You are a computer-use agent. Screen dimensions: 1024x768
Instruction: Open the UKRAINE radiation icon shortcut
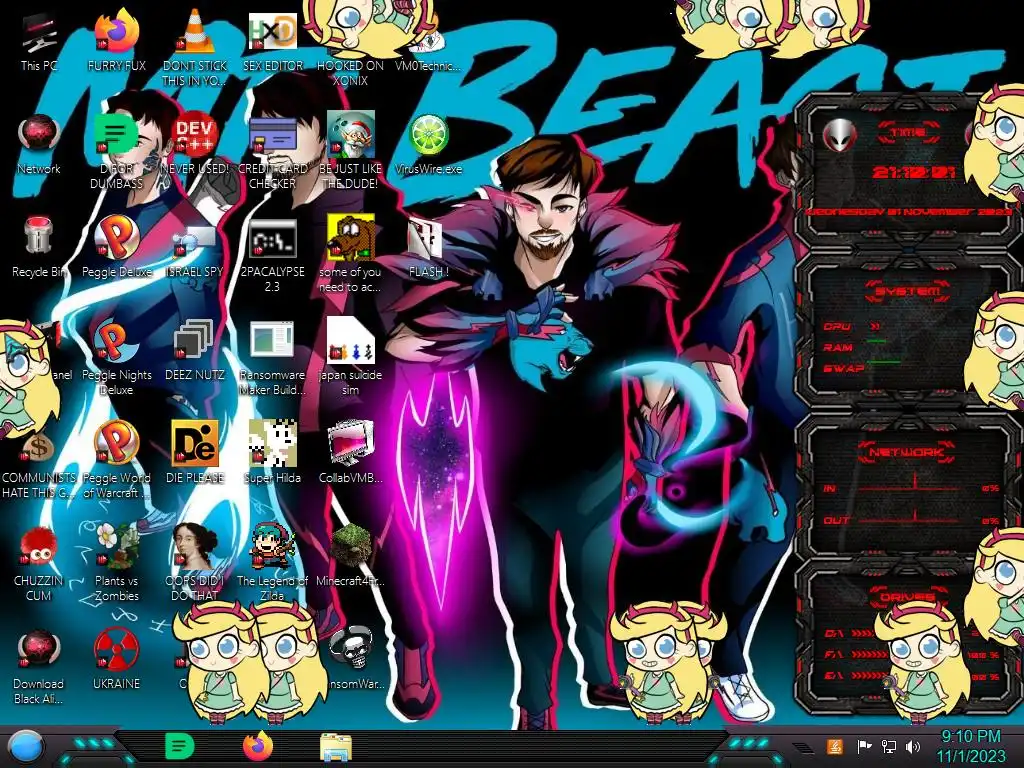click(x=116, y=660)
